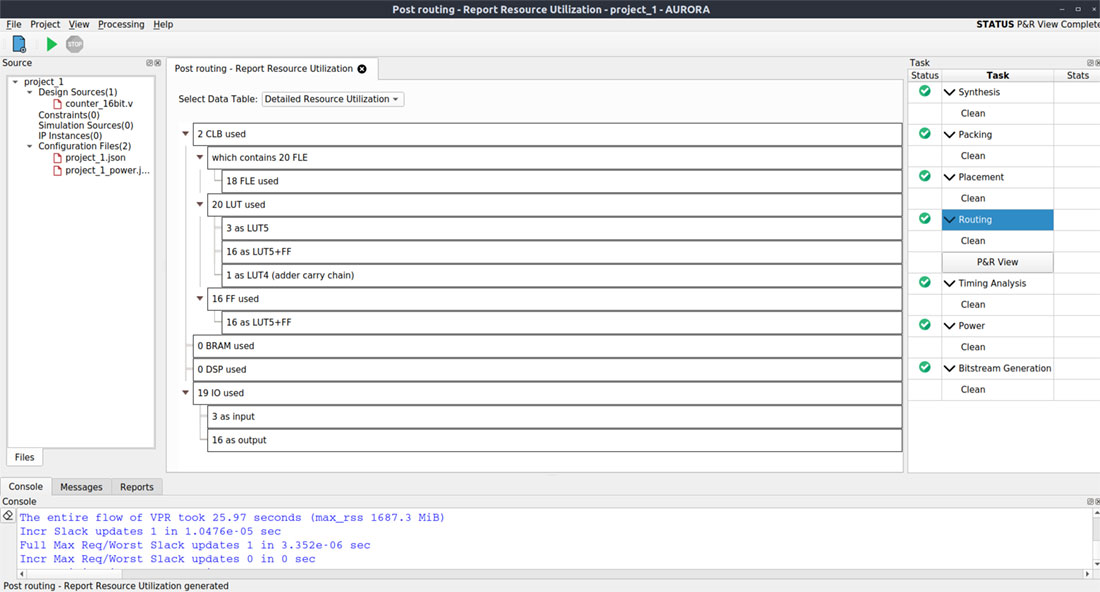This screenshot has height=592, width=1100.
Task: Open the File menu
Action: pyautogui.click(x=14, y=25)
